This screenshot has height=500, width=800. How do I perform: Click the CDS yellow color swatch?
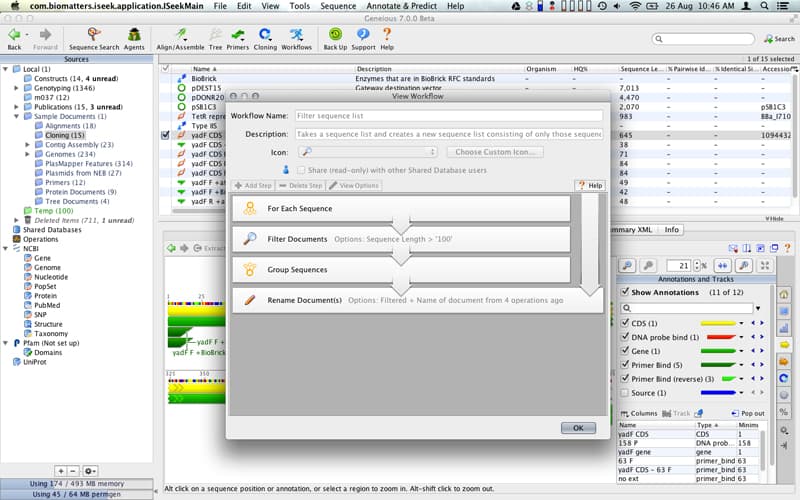[718, 323]
